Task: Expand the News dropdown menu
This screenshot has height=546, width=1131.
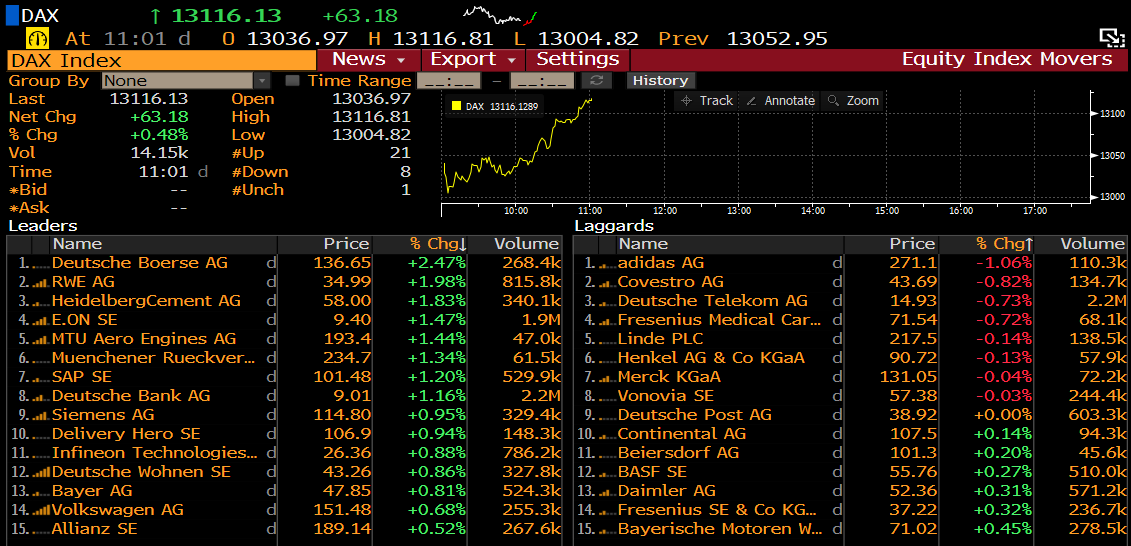Action: pos(369,59)
